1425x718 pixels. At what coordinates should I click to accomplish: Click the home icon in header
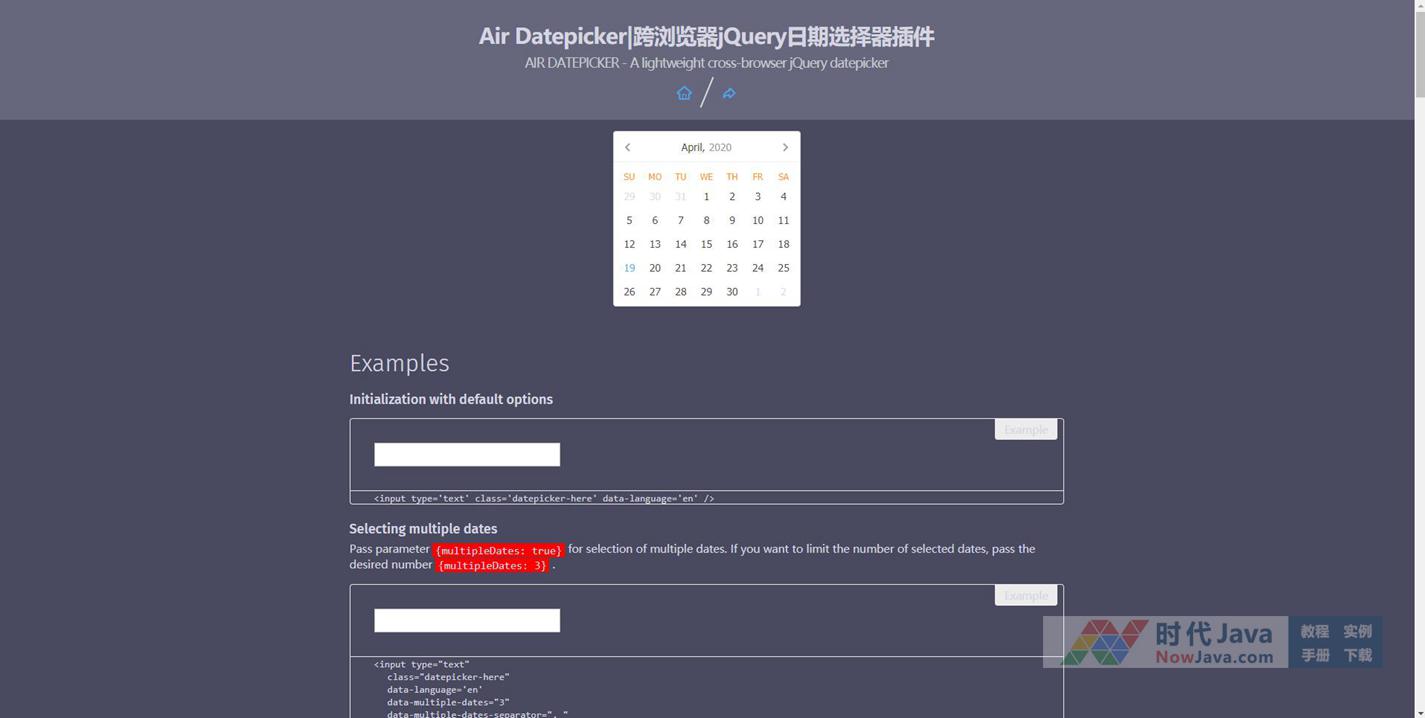[x=684, y=93]
